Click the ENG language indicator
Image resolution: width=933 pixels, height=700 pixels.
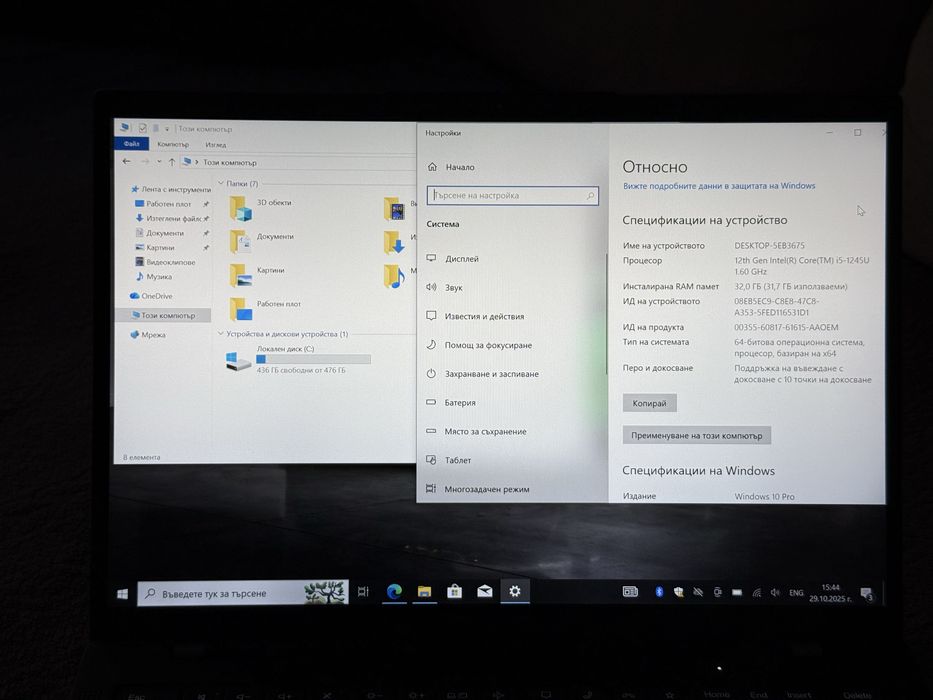[796, 593]
